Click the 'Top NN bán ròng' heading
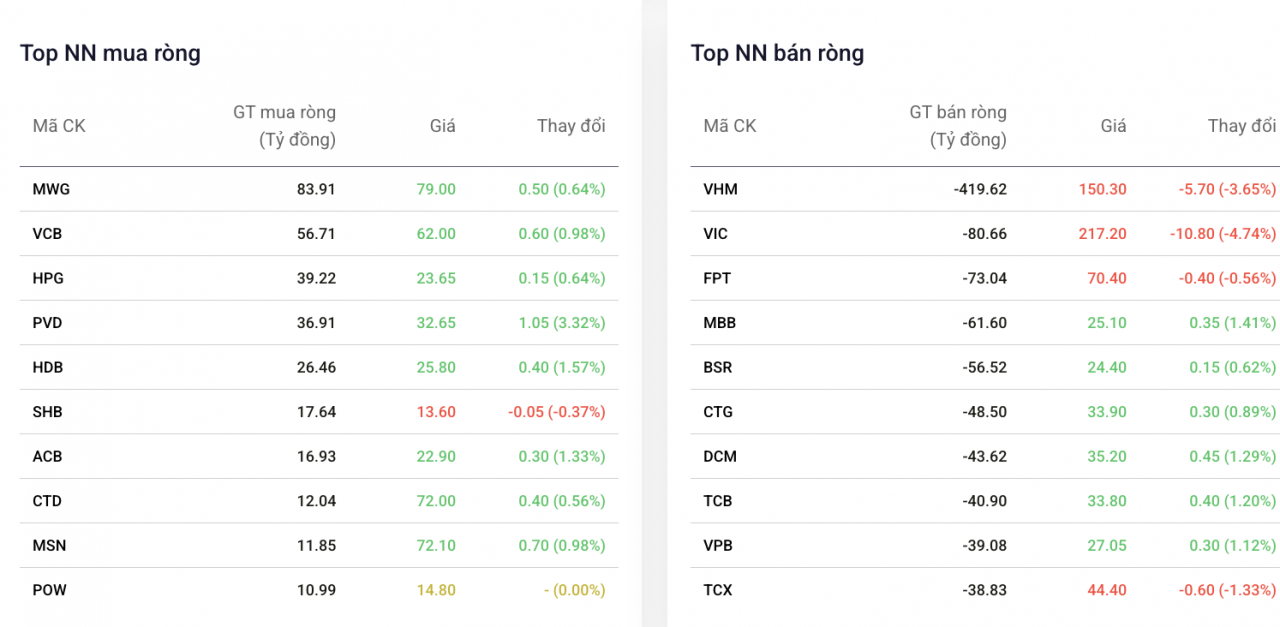This screenshot has width=1280, height=627. [777, 53]
